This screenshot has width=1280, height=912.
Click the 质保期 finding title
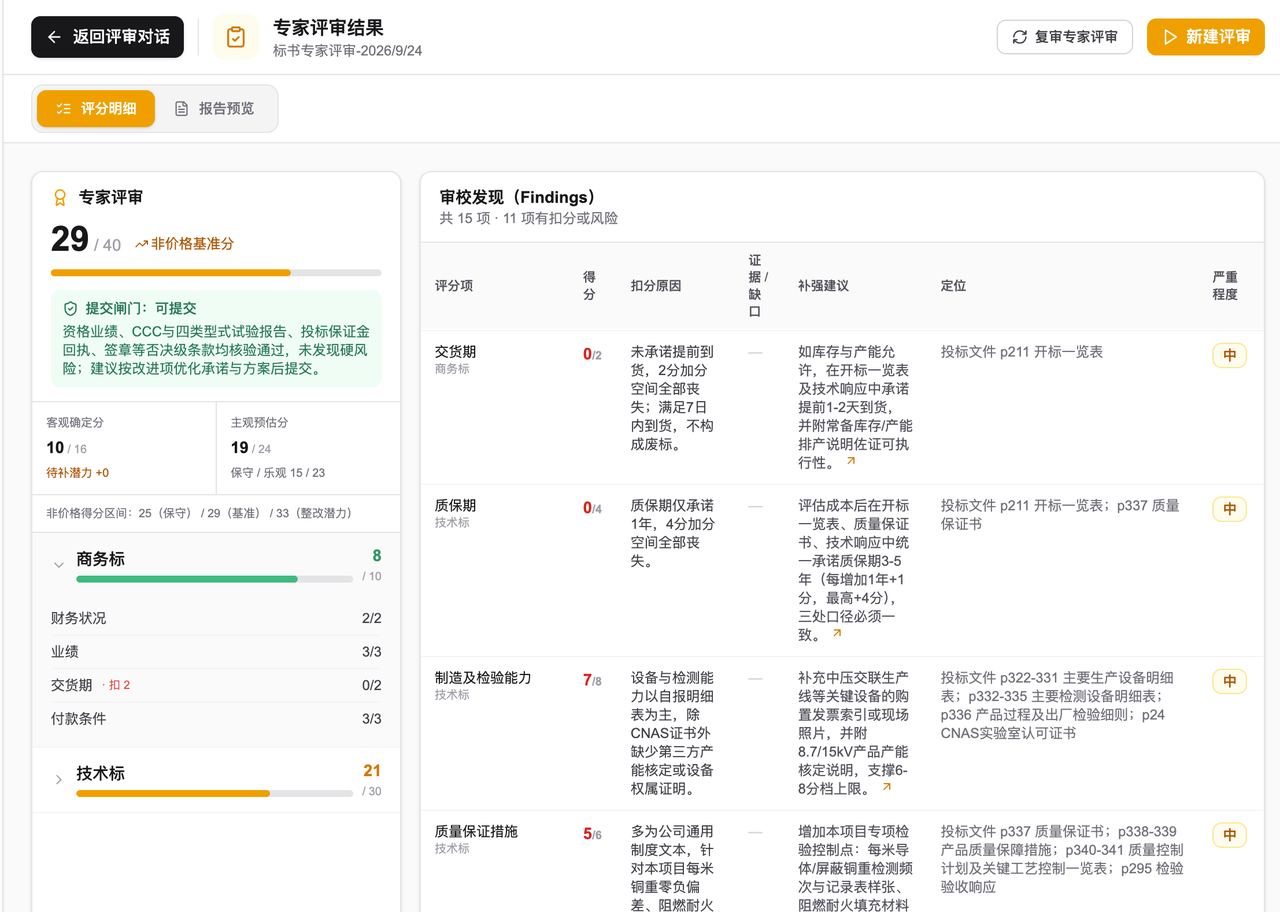(x=456, y=506)
